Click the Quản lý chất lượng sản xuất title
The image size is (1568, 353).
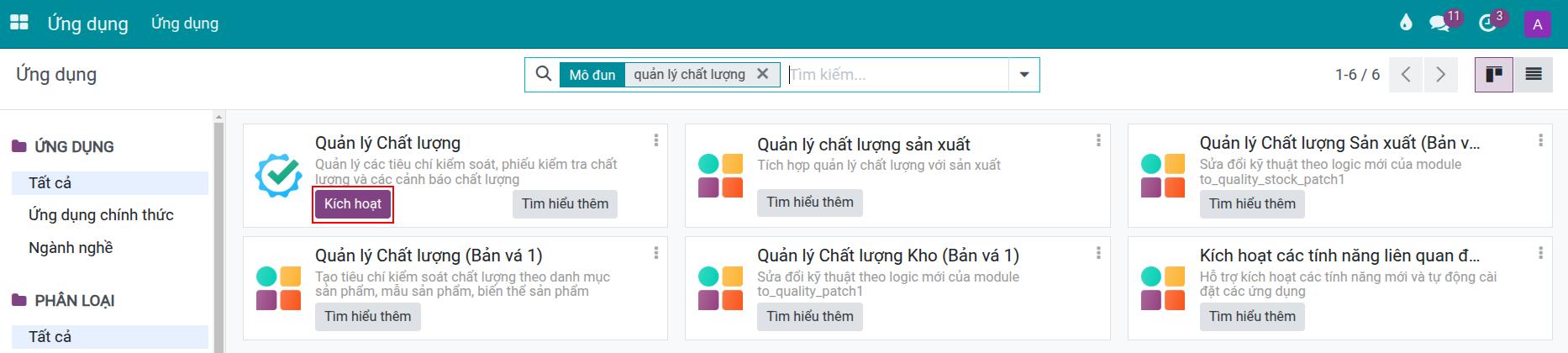tap(864, 145)
